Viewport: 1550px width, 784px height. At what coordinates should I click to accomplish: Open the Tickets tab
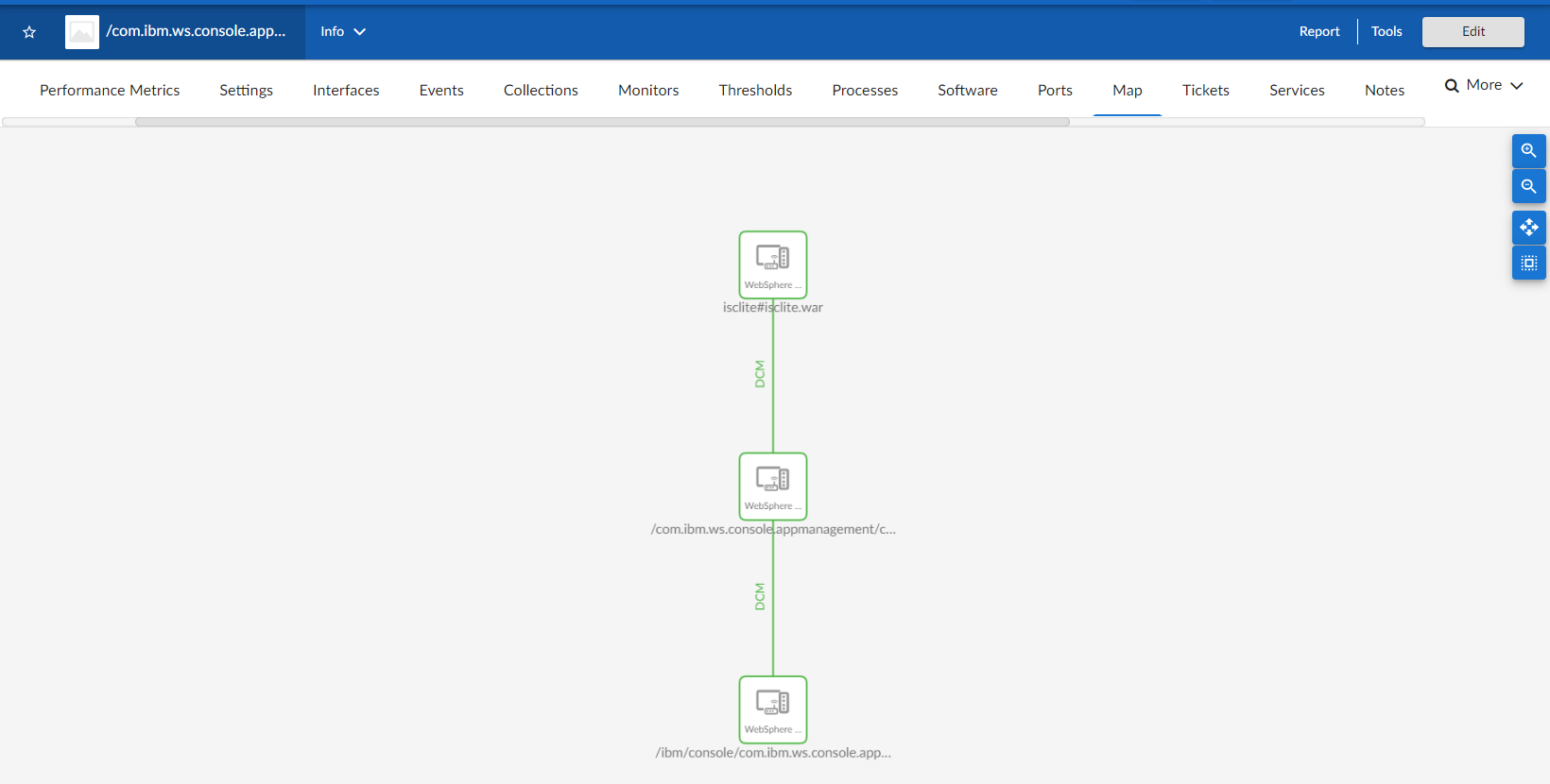click(x=1206, y=91)
